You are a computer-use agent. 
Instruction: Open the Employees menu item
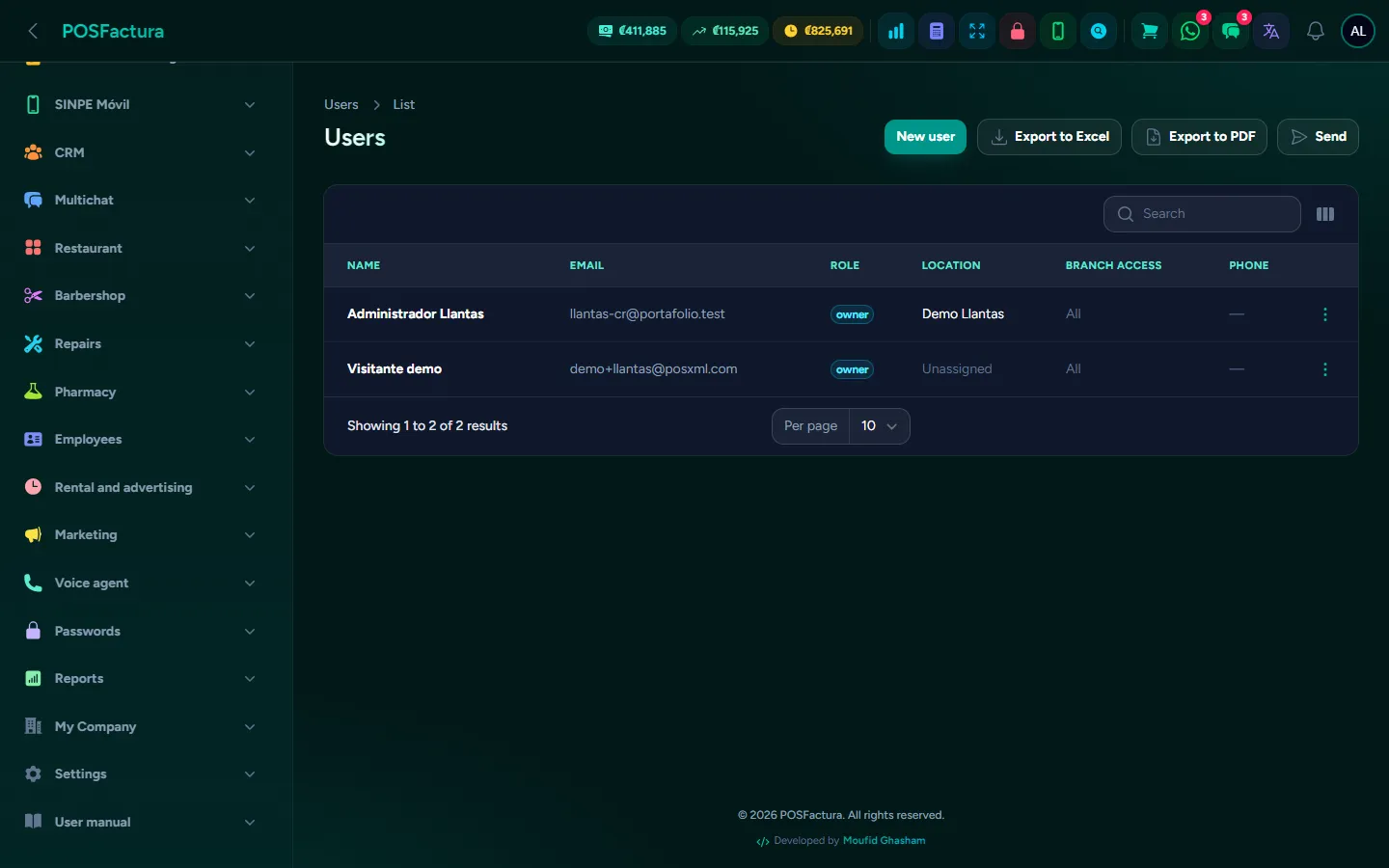pyautogui.click(x=141, y=439)
